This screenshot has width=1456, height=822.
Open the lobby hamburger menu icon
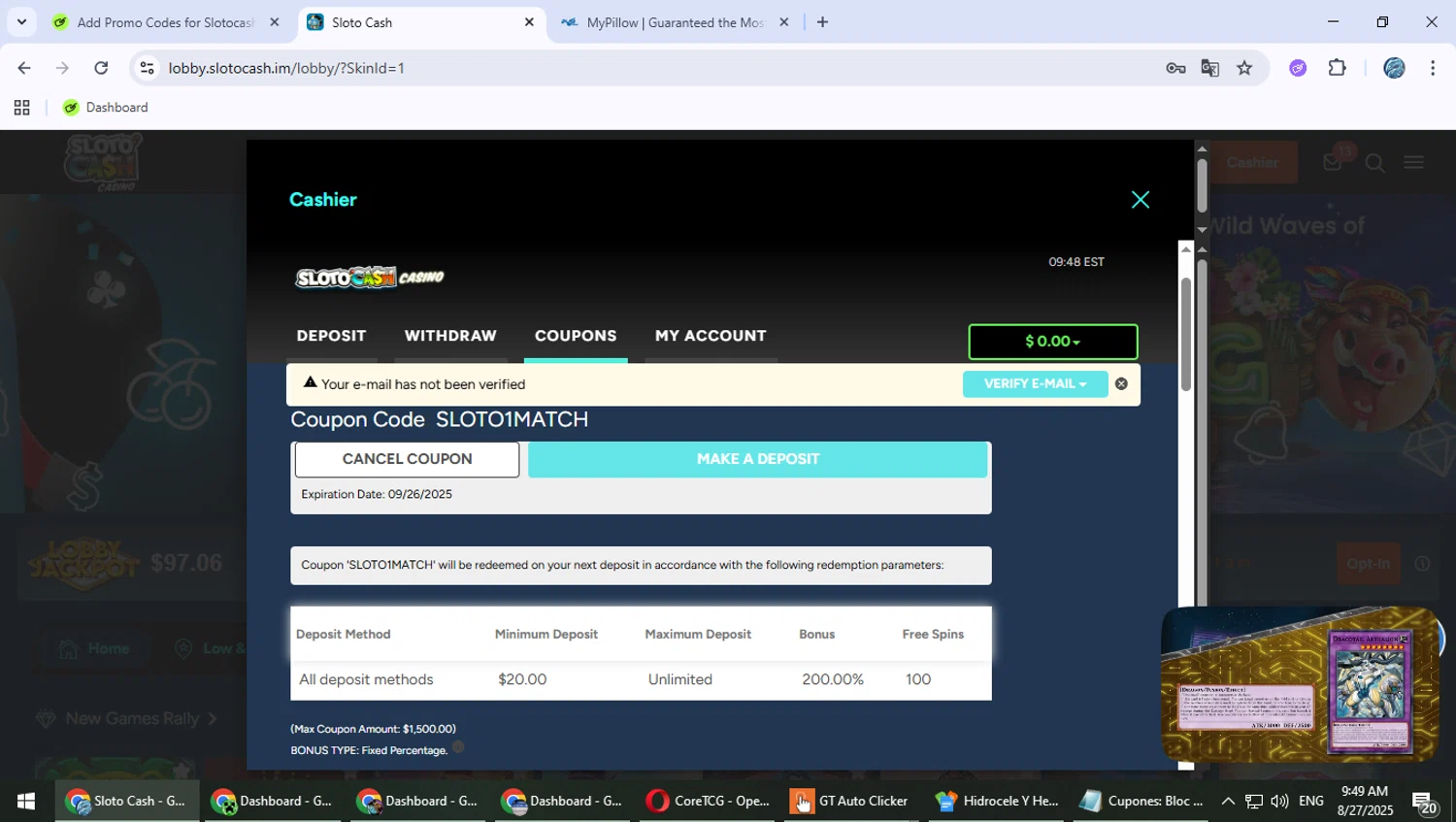point(1414,163)
